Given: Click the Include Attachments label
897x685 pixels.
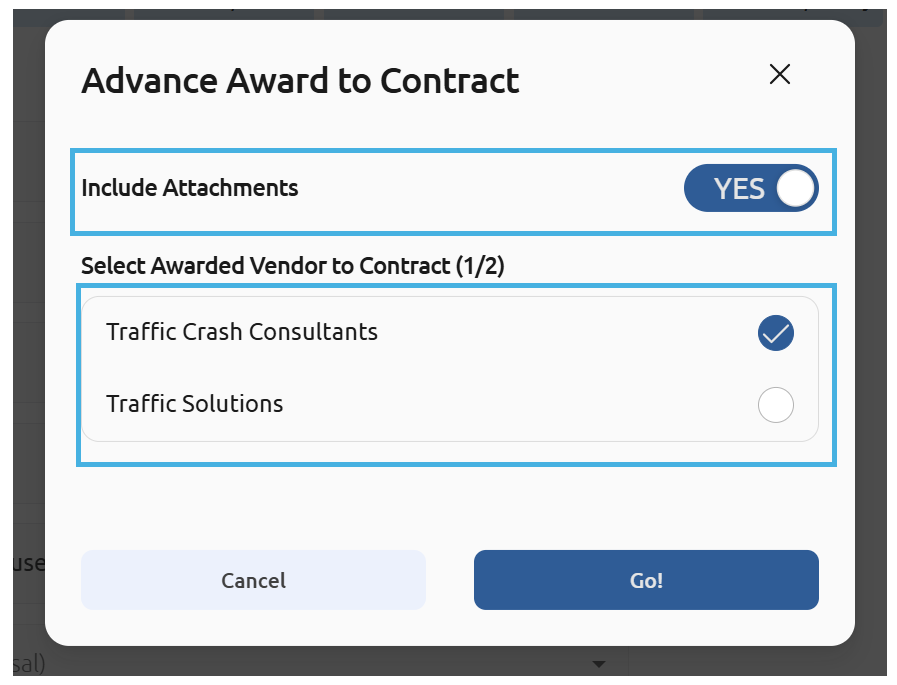Looking at the screenshot, I should coord(190,188).
